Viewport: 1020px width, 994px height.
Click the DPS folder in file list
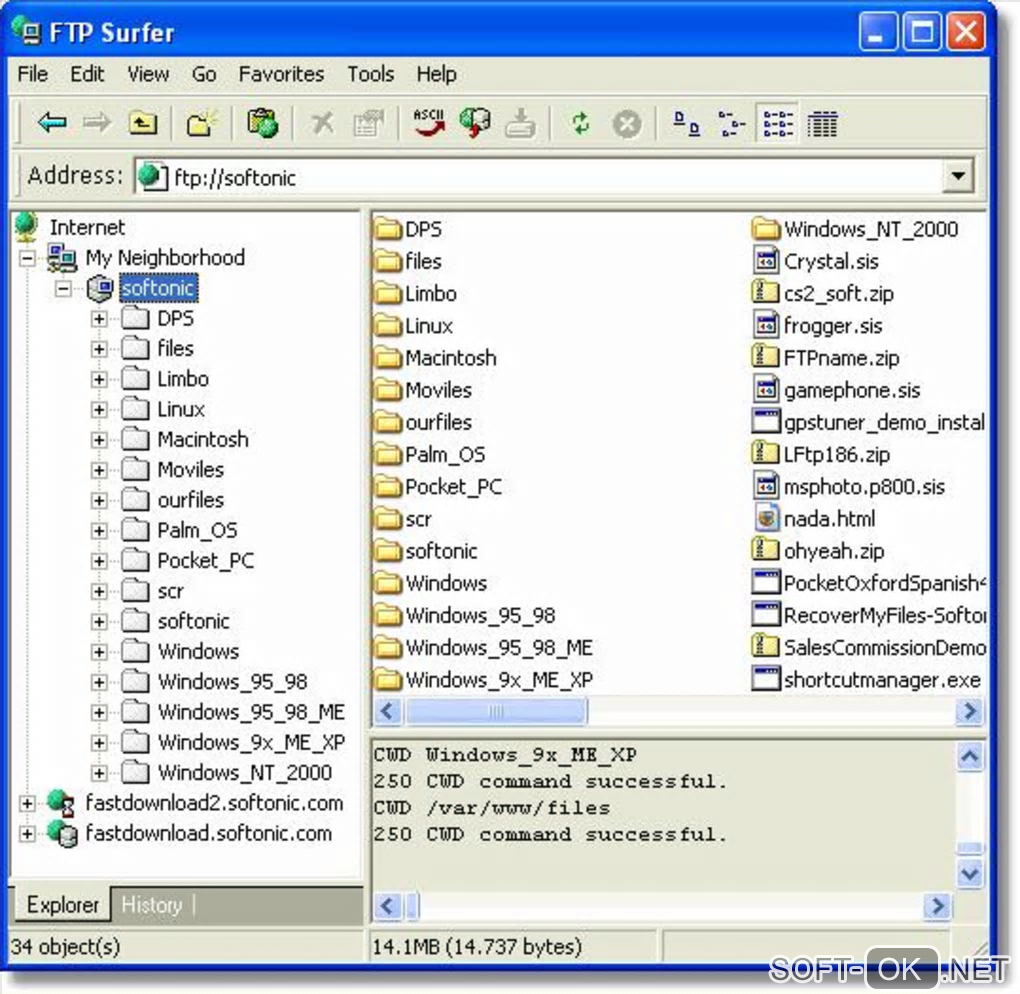click(x=409, y=229)
